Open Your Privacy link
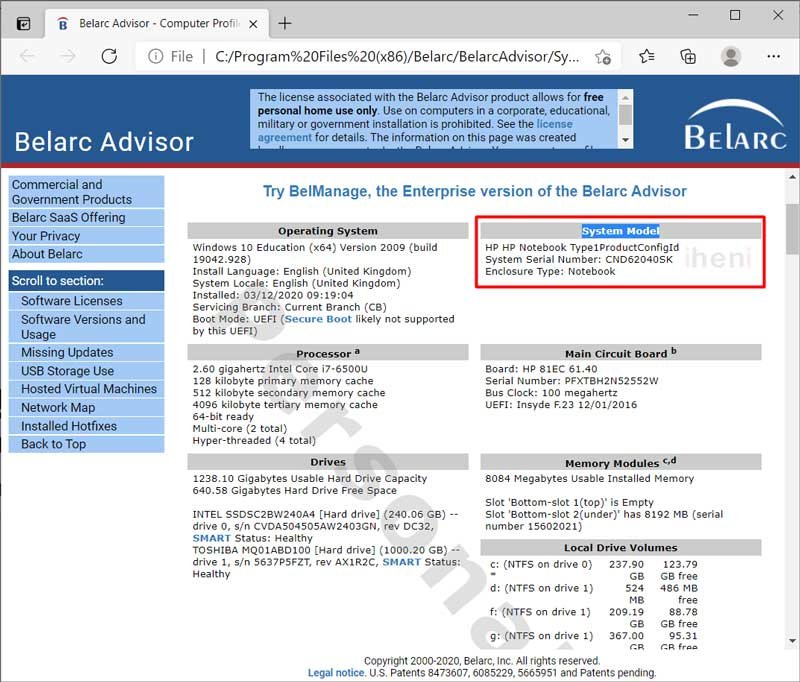The image size is (800, 682). 86,236
